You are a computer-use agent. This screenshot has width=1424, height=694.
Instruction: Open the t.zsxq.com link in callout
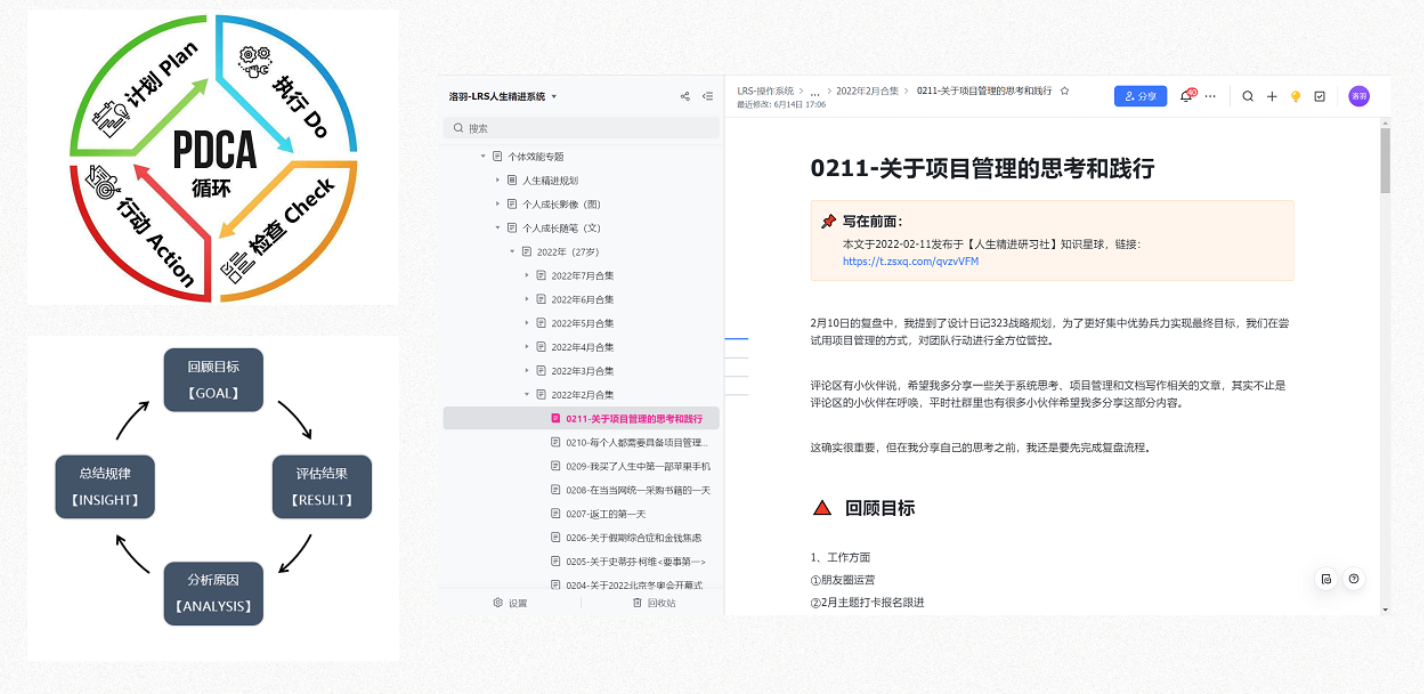click(911, 262)
